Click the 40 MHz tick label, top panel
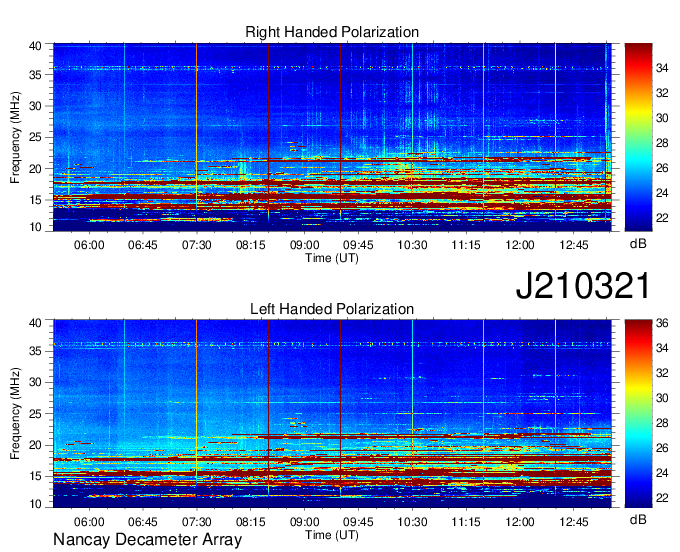The width and height of the screenshot is (680, 552). (35, 46)
